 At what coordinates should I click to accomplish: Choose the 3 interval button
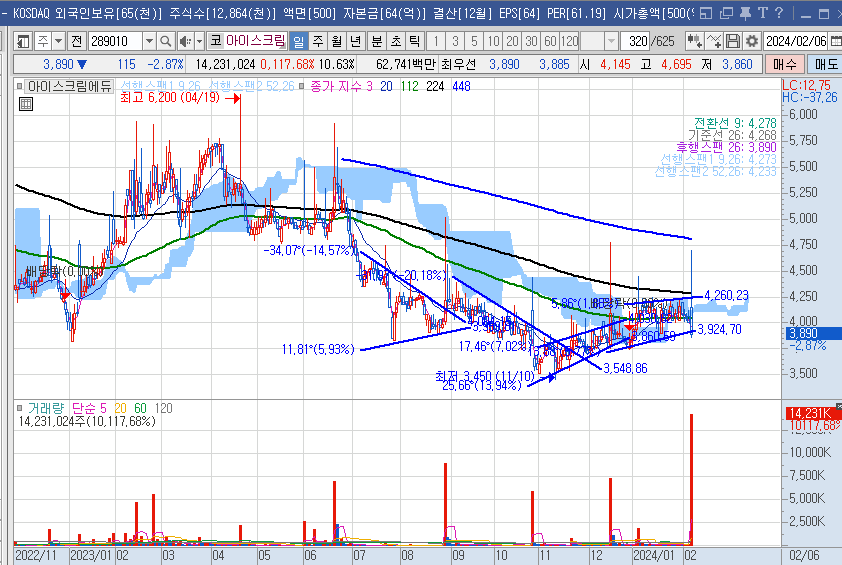tap(455, 41)
